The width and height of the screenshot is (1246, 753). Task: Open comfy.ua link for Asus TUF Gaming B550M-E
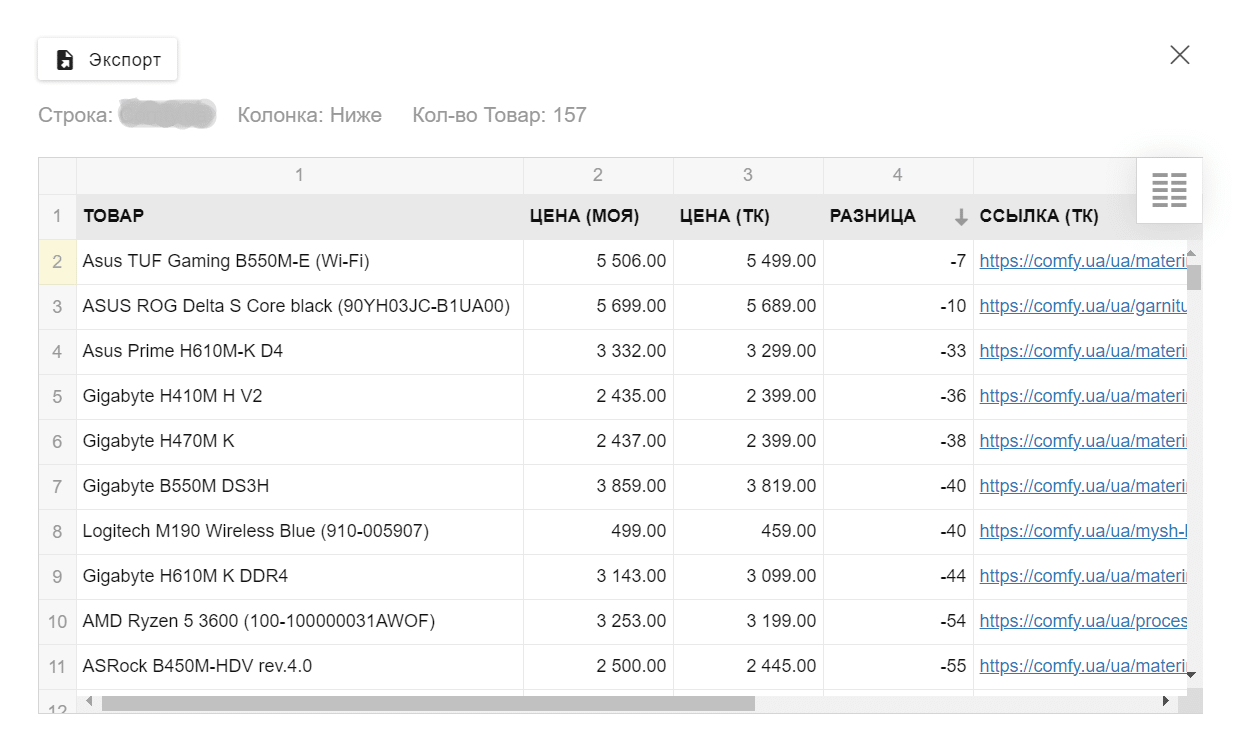tap(1083, 262)
